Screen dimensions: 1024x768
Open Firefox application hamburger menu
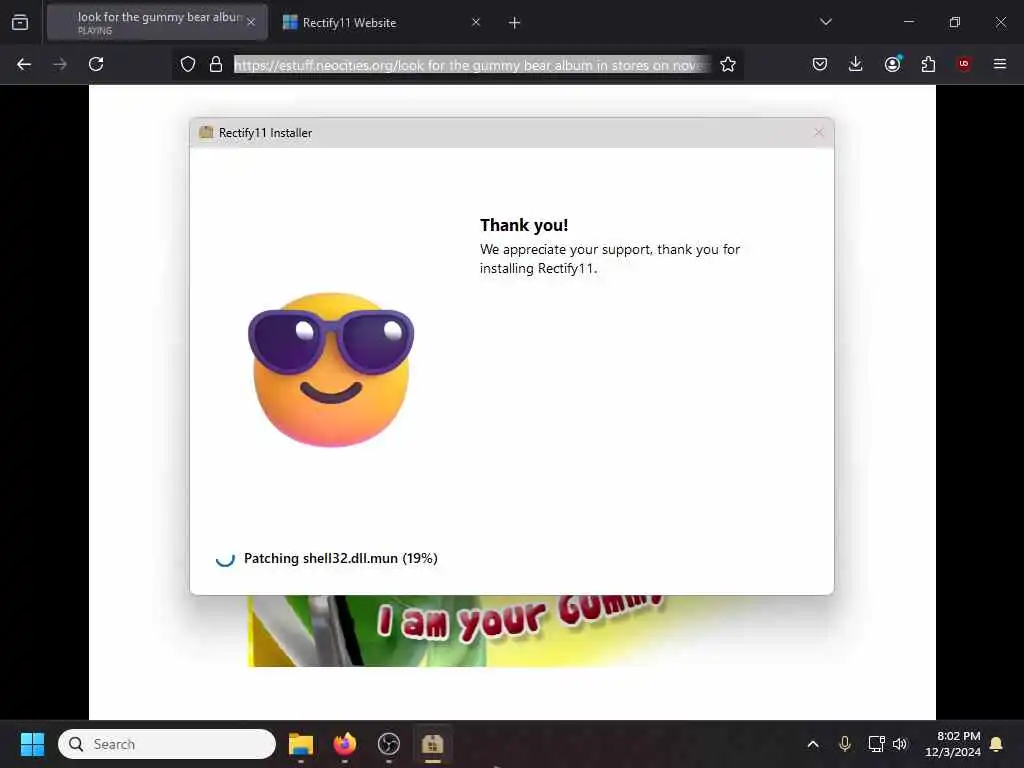pos(1000,64)
